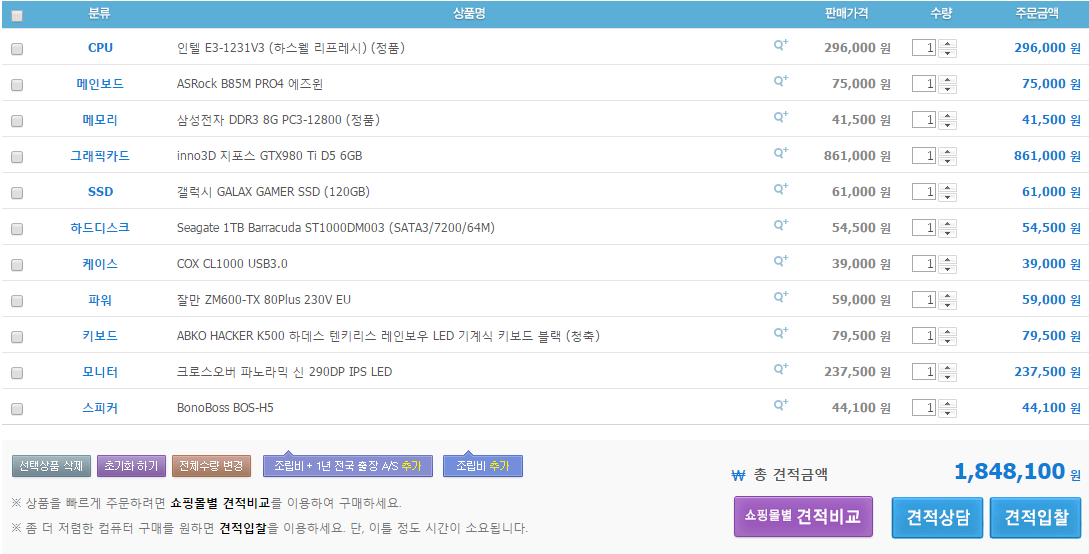
Task: Open the 메인보드 category link
Action: (x=100, y=84)
